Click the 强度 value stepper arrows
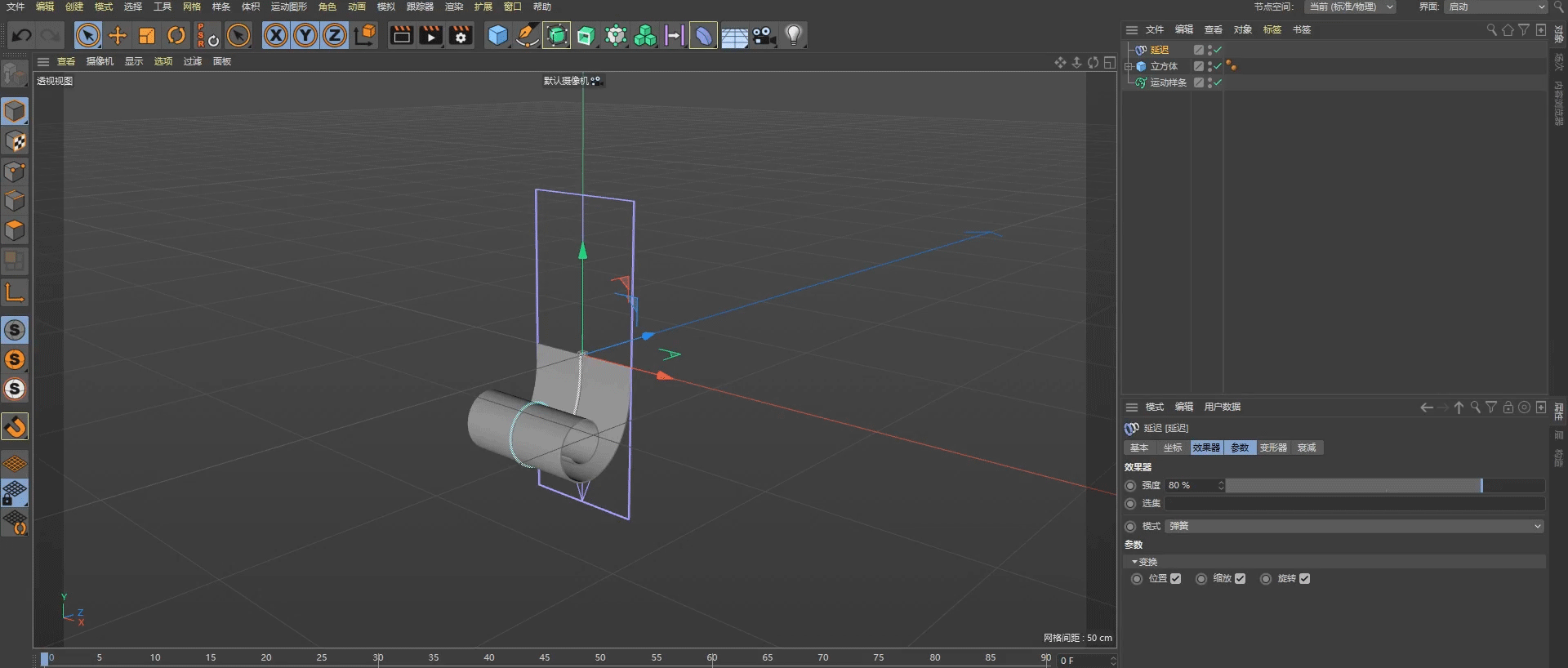Viewport: 1568px width, 668px height. pos(1221,485)
